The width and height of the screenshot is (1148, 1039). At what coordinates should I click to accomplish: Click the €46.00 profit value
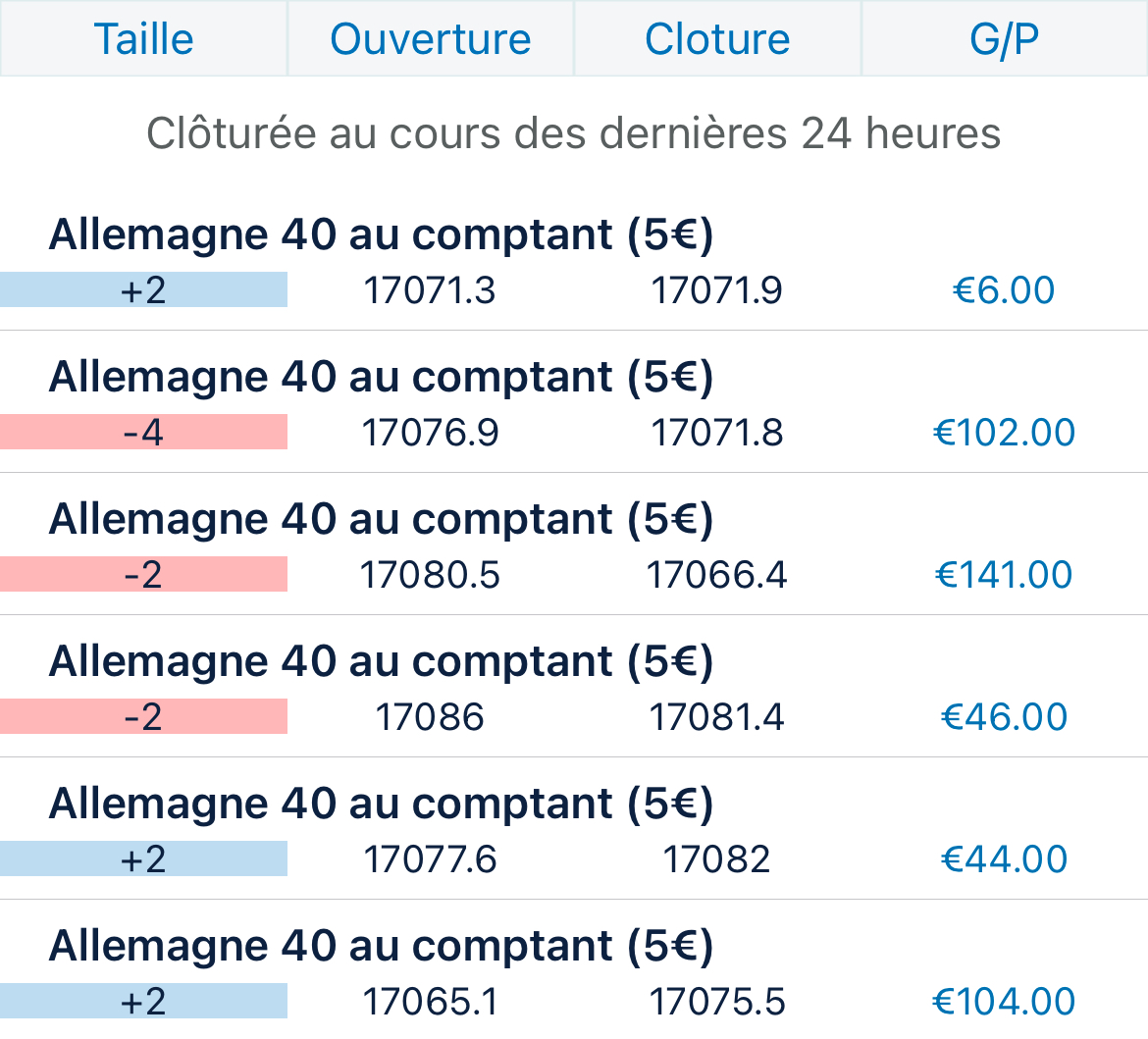tap(1004, 717)
